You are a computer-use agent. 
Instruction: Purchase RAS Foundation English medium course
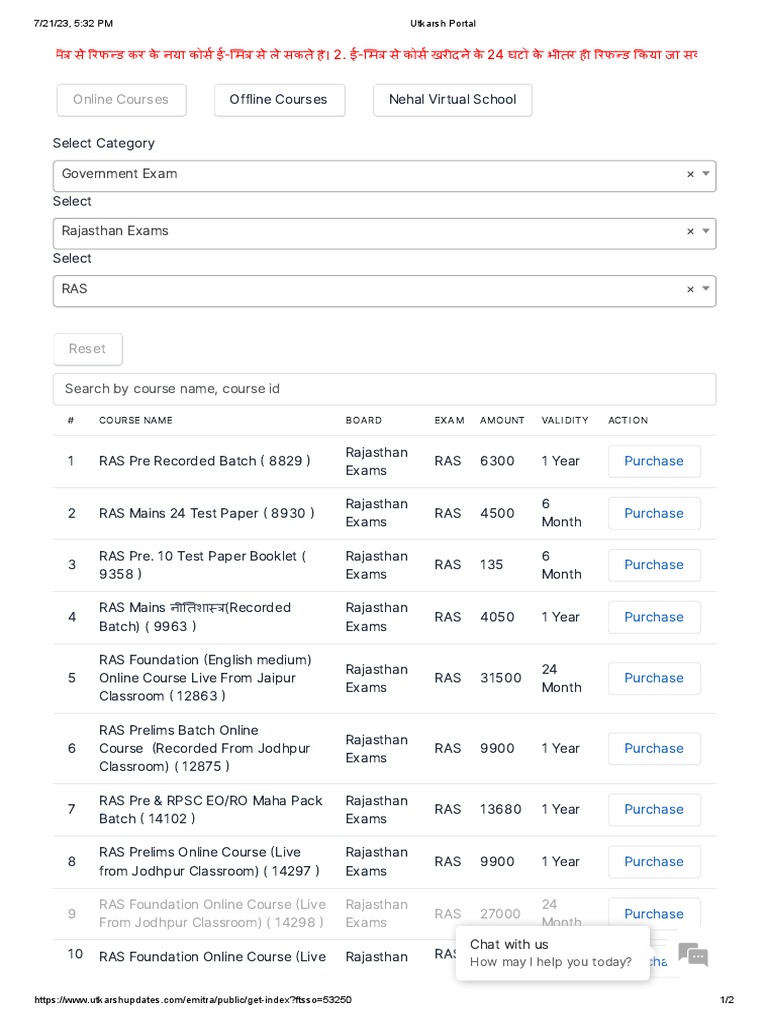tap(654, 678)
